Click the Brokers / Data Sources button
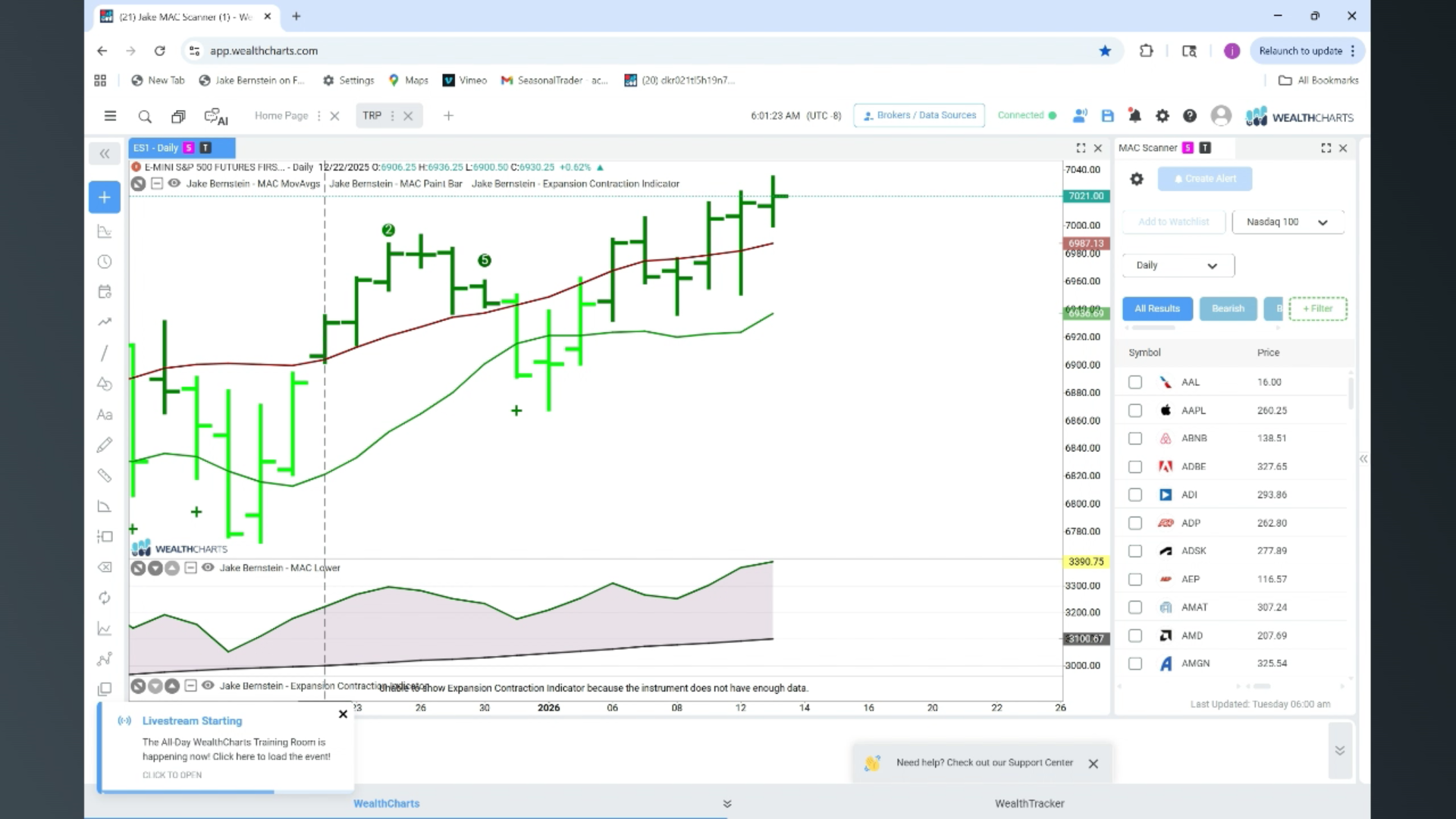 (919, 115)
